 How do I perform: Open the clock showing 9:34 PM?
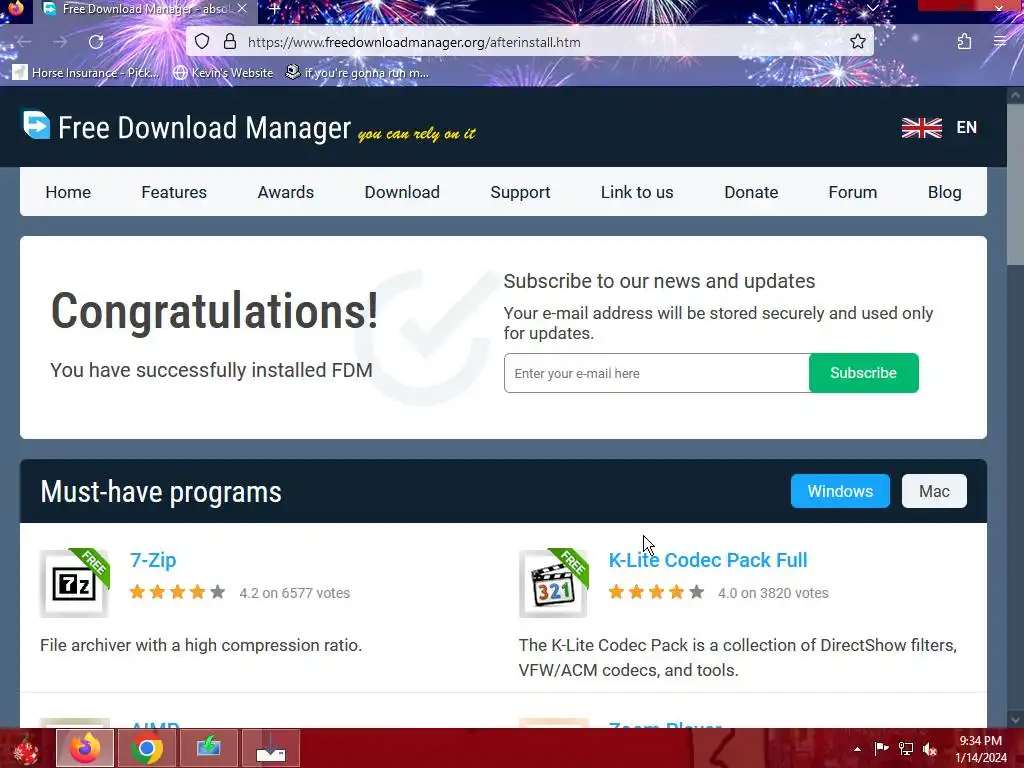tap(981, 748)
